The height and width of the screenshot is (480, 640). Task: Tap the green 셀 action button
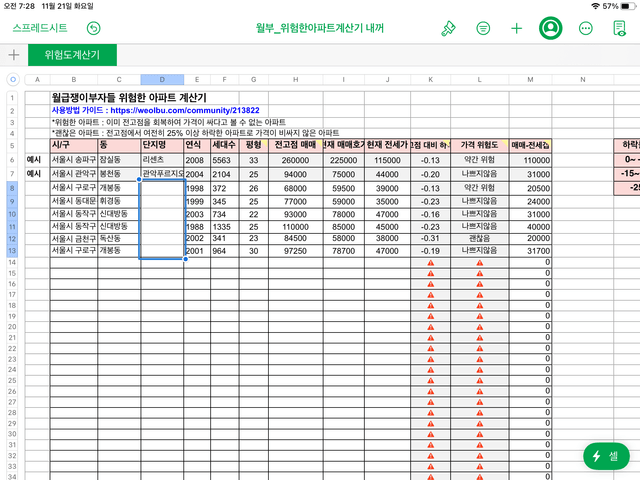tap(606, 456)
